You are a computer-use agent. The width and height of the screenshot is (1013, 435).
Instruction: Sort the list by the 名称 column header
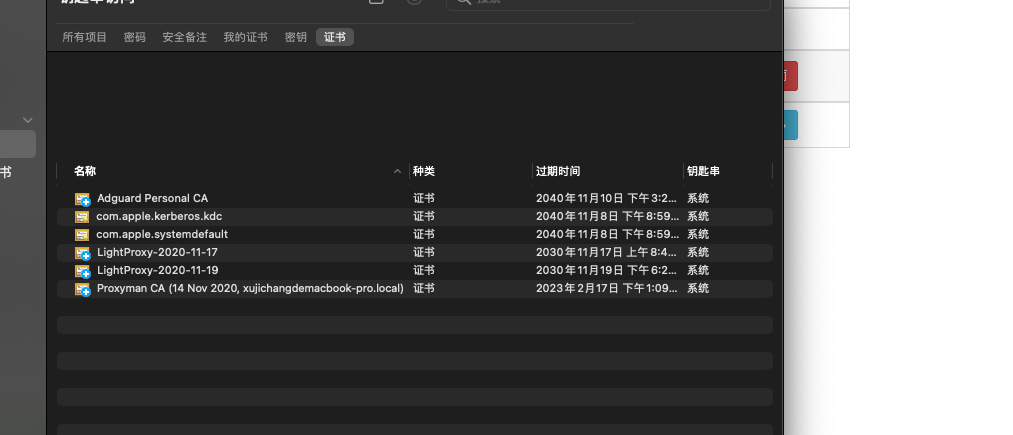[x=85, y=171]
